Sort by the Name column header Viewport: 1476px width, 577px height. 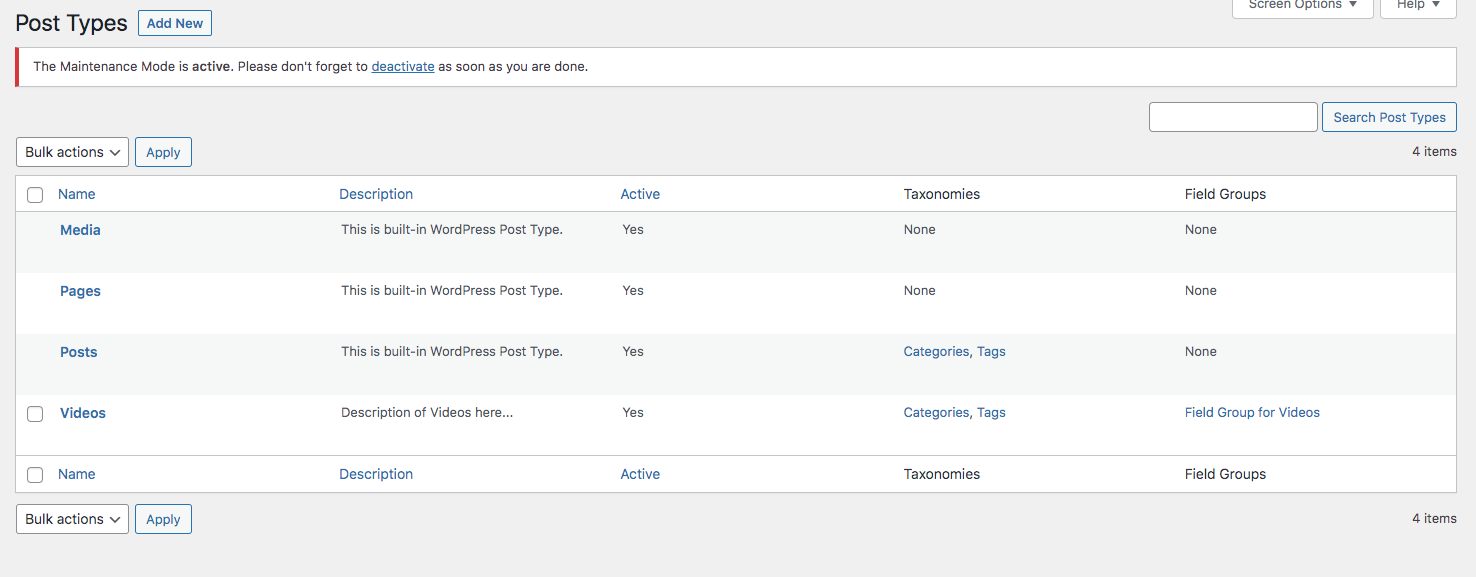pos(77,194)
